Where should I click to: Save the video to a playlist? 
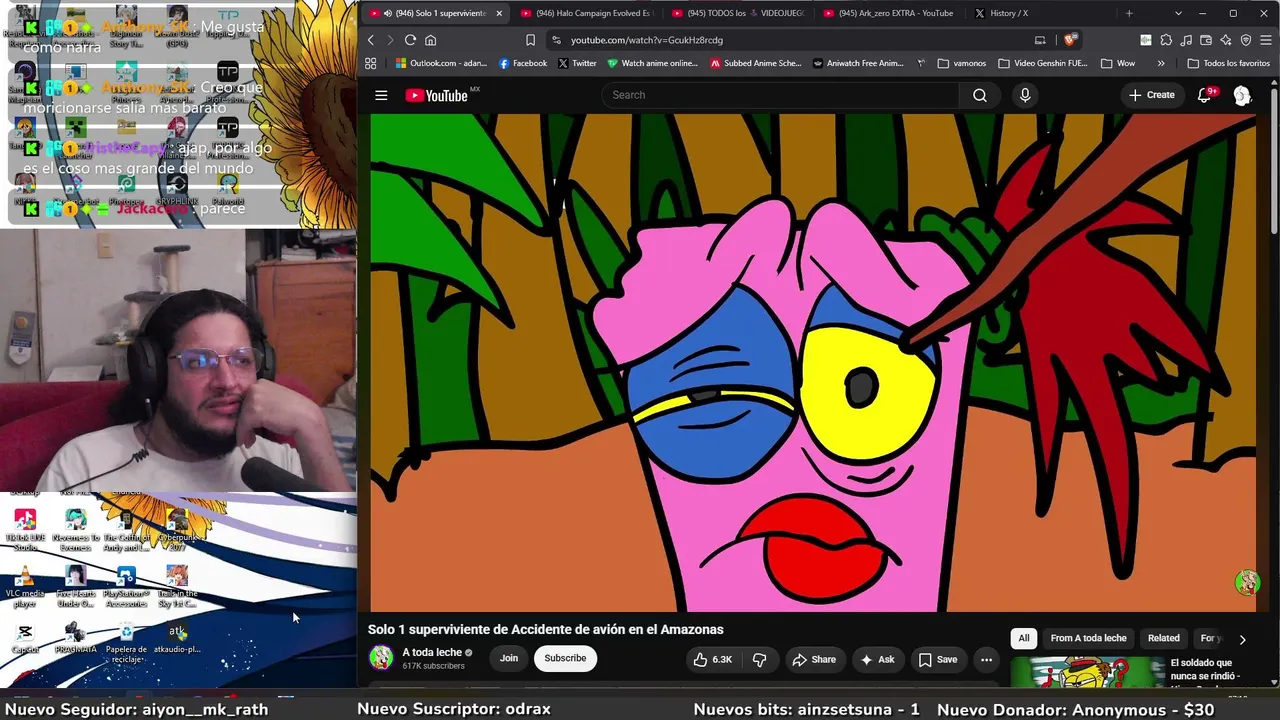[x=938, y=659]
